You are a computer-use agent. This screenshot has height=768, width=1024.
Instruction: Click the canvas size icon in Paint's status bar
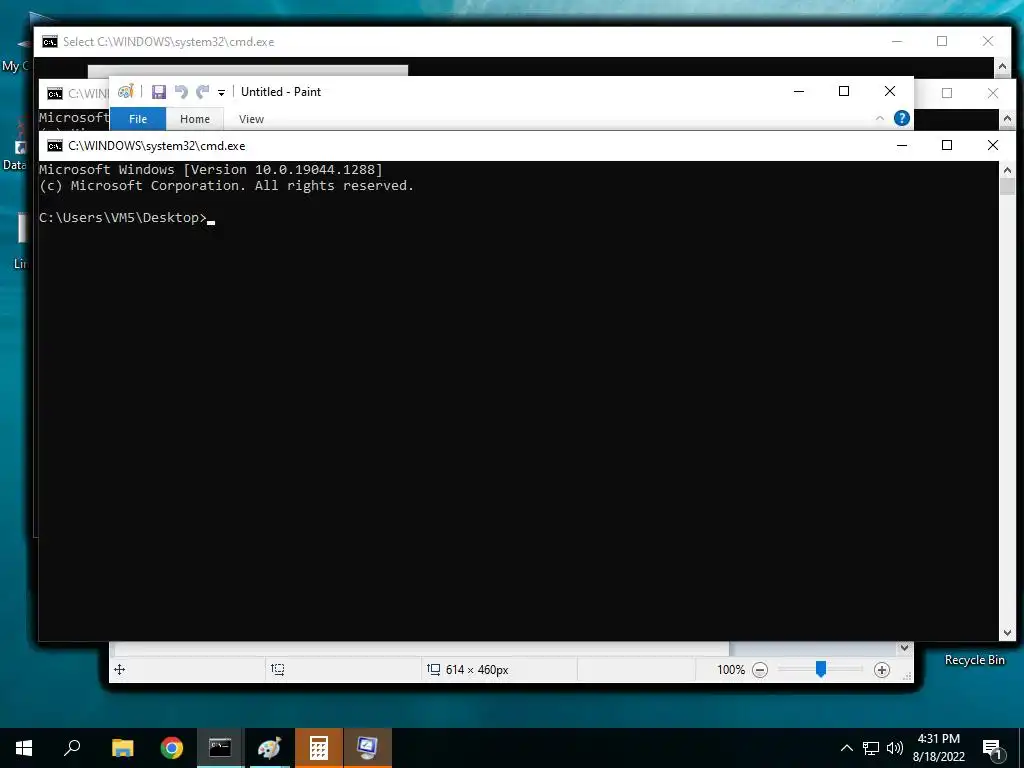tap(434, 669)
